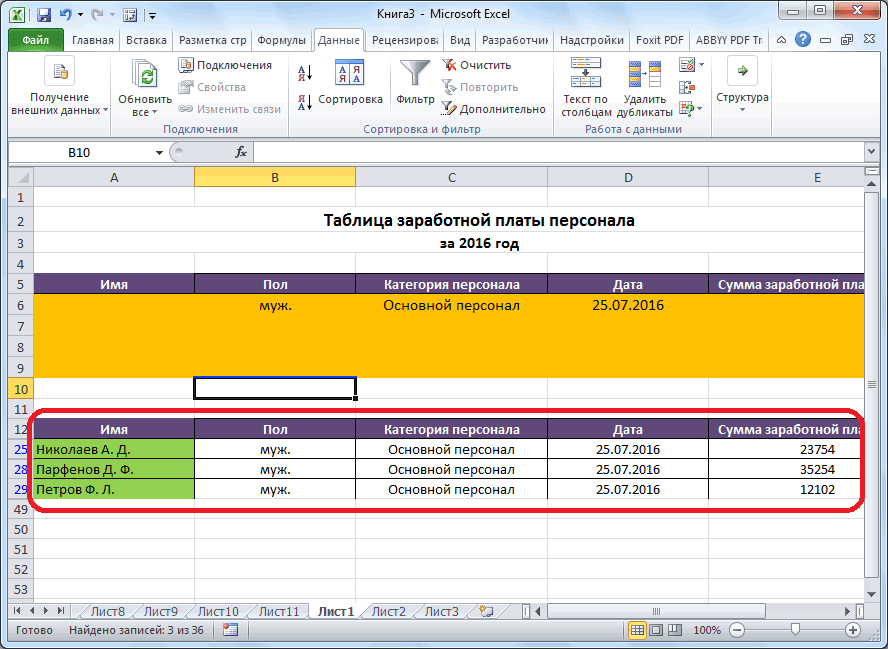Click Remove Duplicates (Удалить дубликаты)
Viewport: 888px width, 649px height.
[x=644, y=86]
